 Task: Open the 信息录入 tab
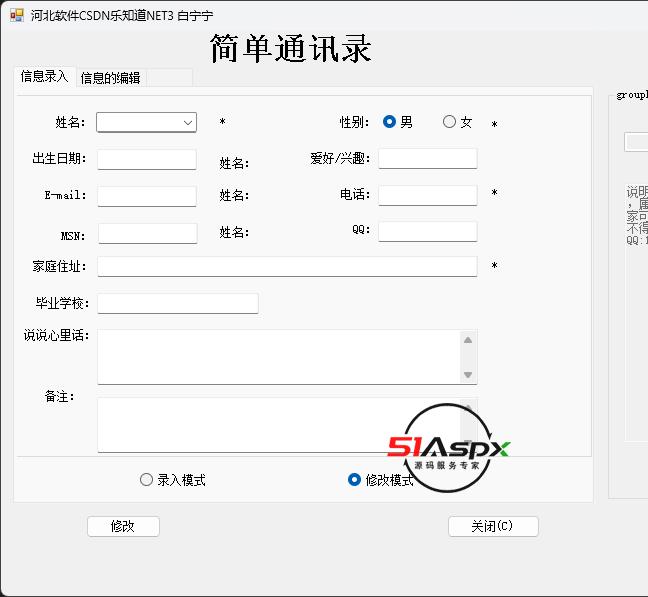pos(44,76)
